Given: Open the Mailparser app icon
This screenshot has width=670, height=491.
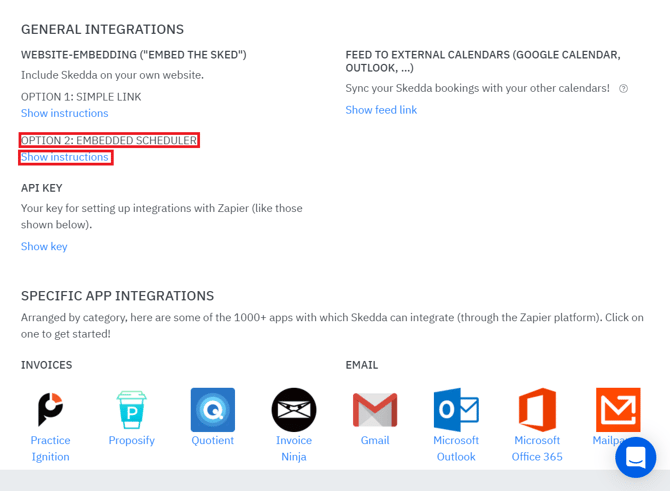Looking at the screenshot, I should point(618,409).
